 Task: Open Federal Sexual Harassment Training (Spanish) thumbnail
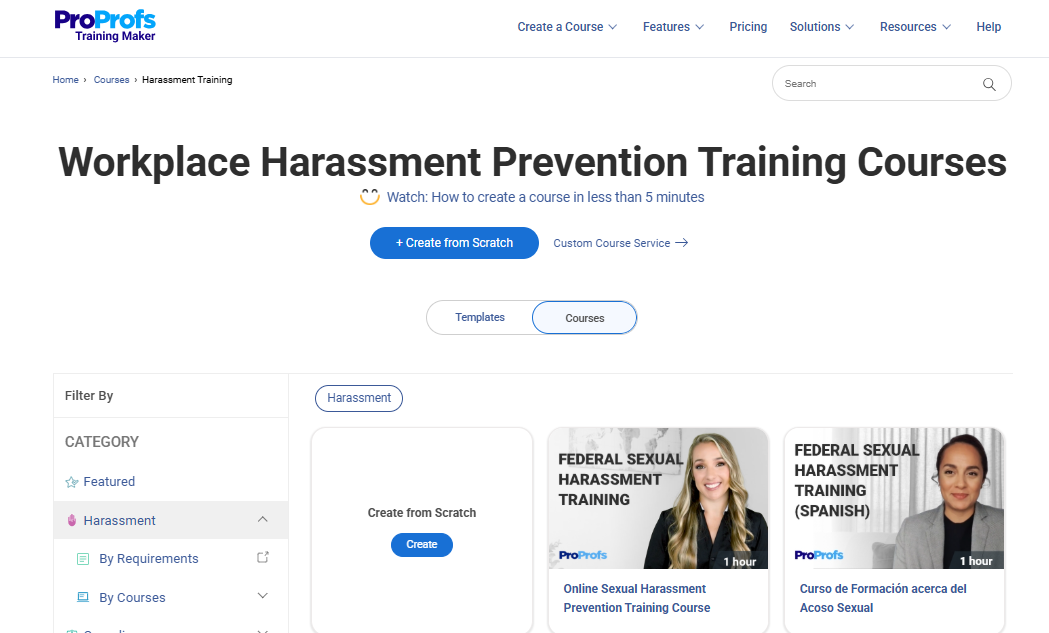[894, 499]
